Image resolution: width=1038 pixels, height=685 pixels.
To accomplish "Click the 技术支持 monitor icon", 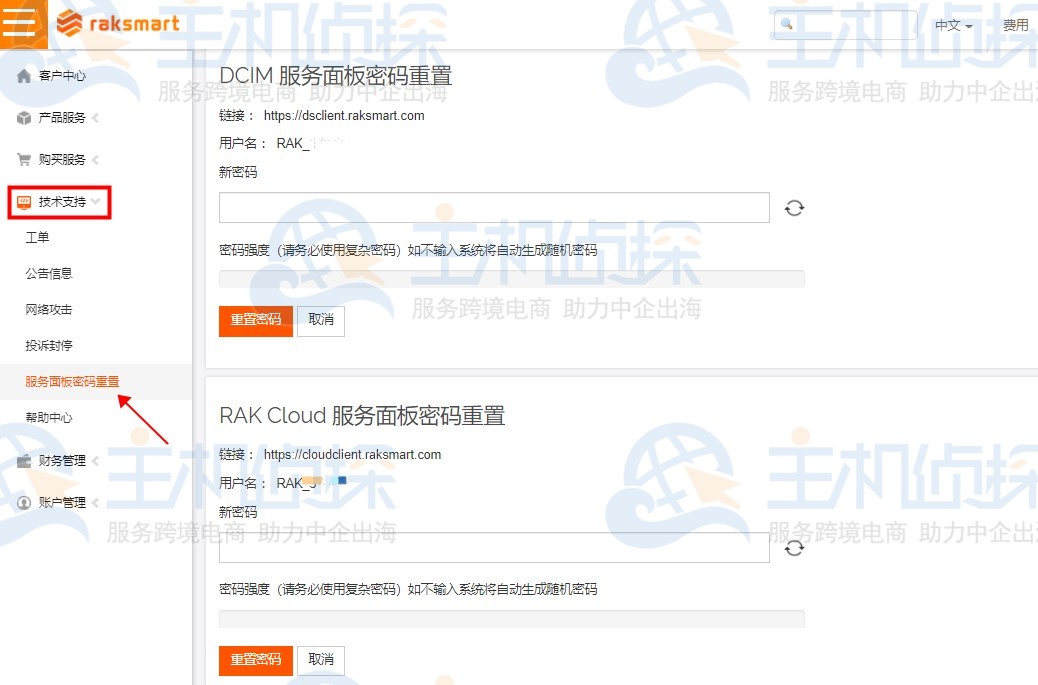I will tap(25, 201).
